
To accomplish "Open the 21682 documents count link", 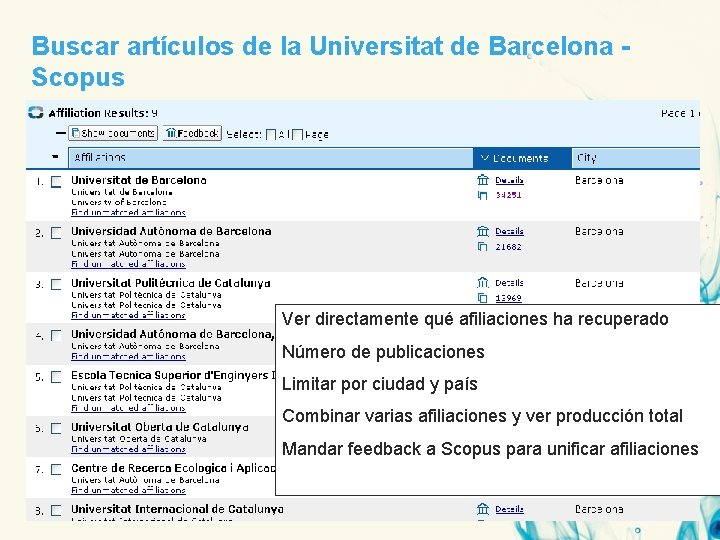I will [x=508, y=247].
